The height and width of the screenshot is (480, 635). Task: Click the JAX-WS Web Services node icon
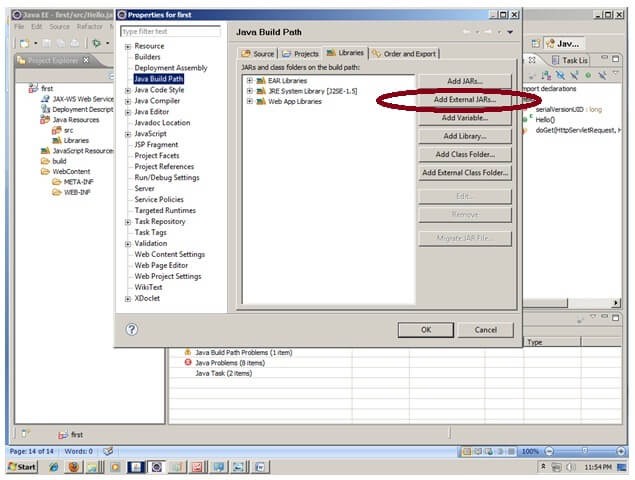point(45,98)
